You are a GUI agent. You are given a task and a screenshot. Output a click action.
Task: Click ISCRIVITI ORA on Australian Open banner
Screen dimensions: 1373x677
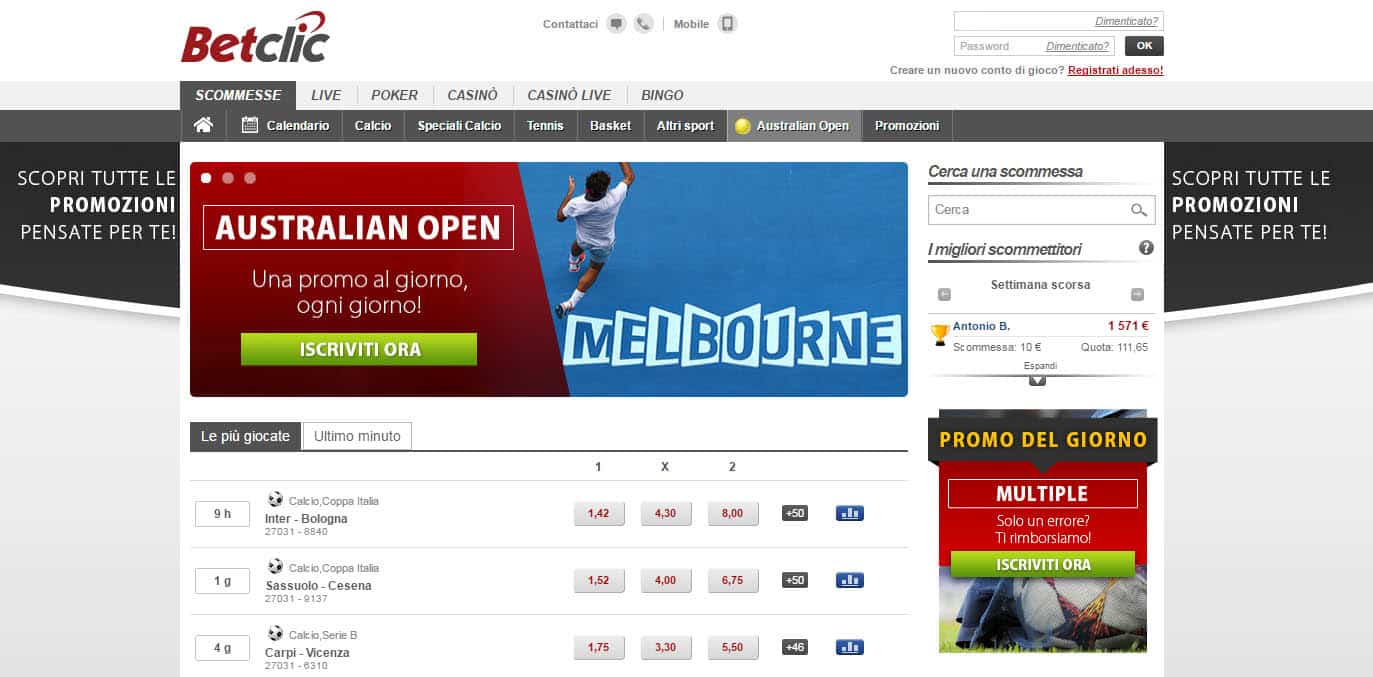pos(359,350)
